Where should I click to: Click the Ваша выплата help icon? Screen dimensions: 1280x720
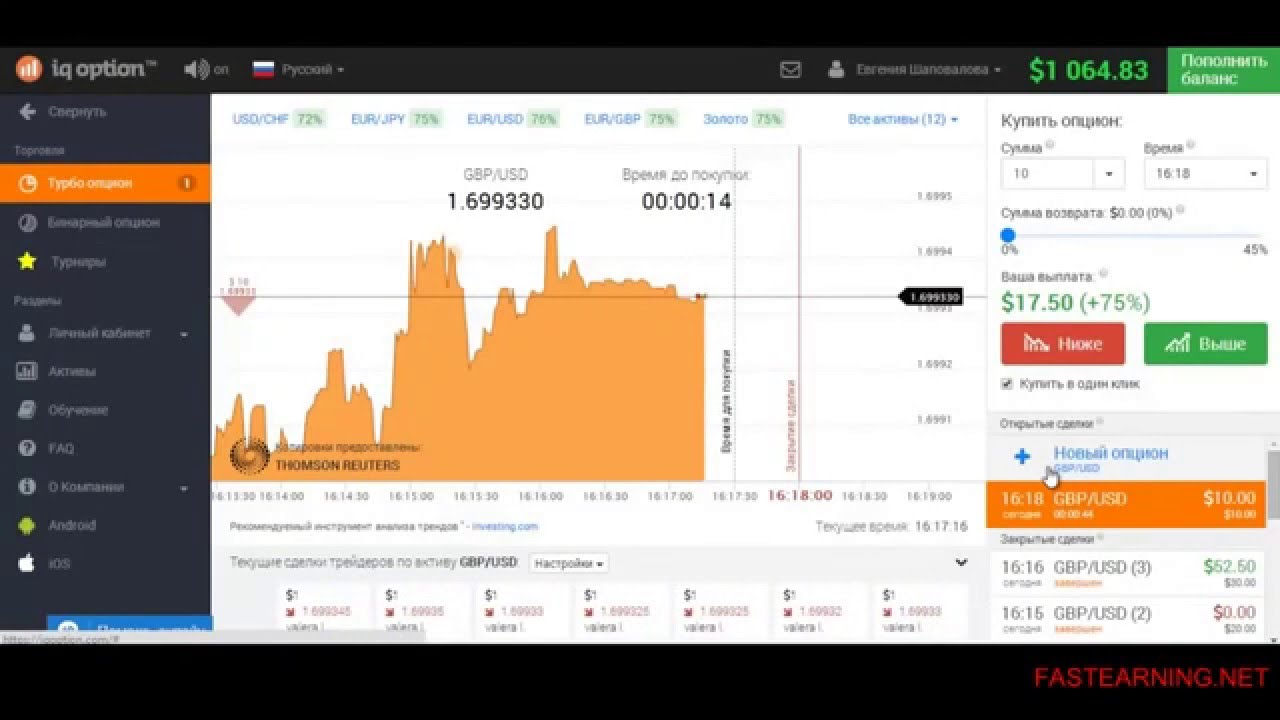pos(1103,273)
